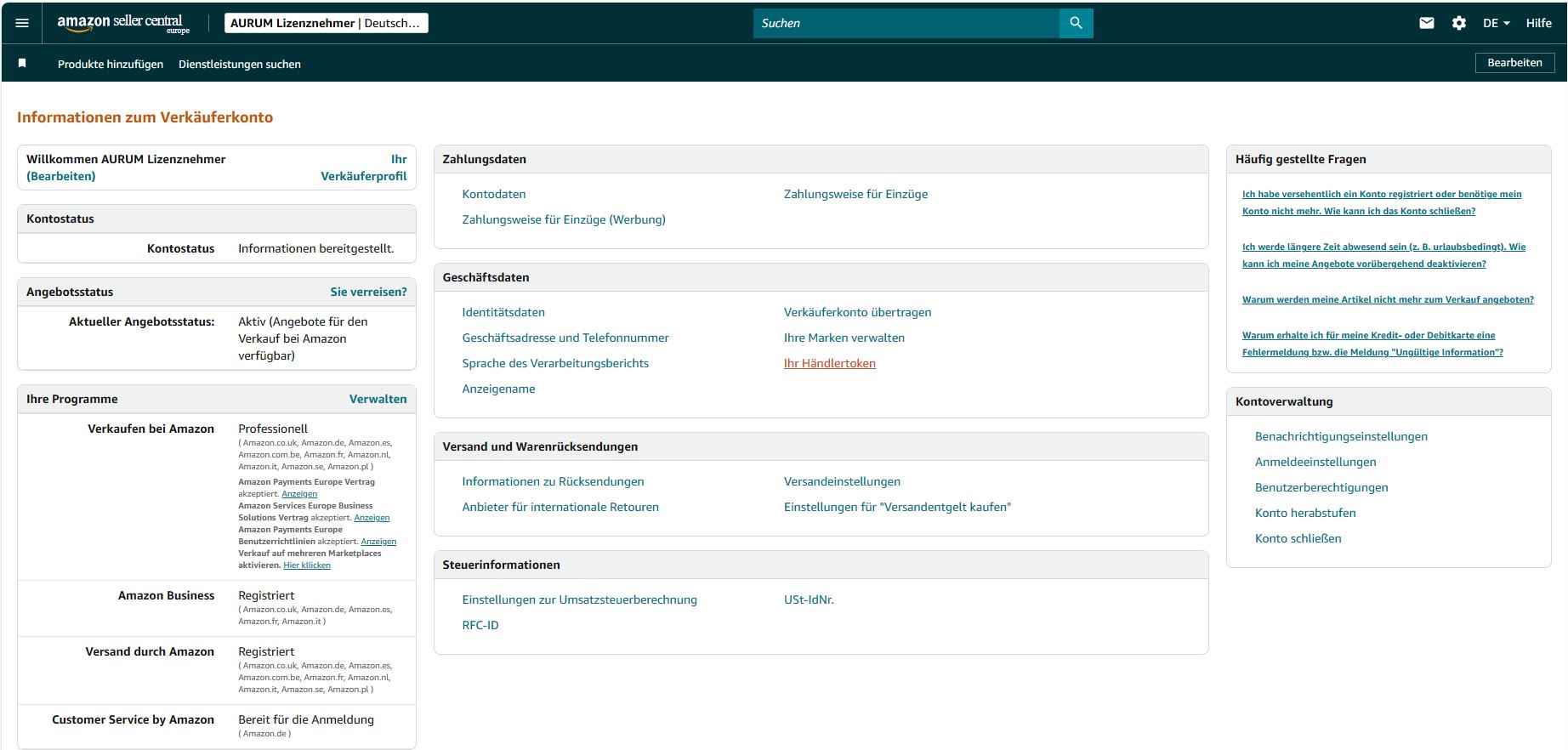Open the AURUM Lizenznehmer account switcher

[x=327, y=23]
